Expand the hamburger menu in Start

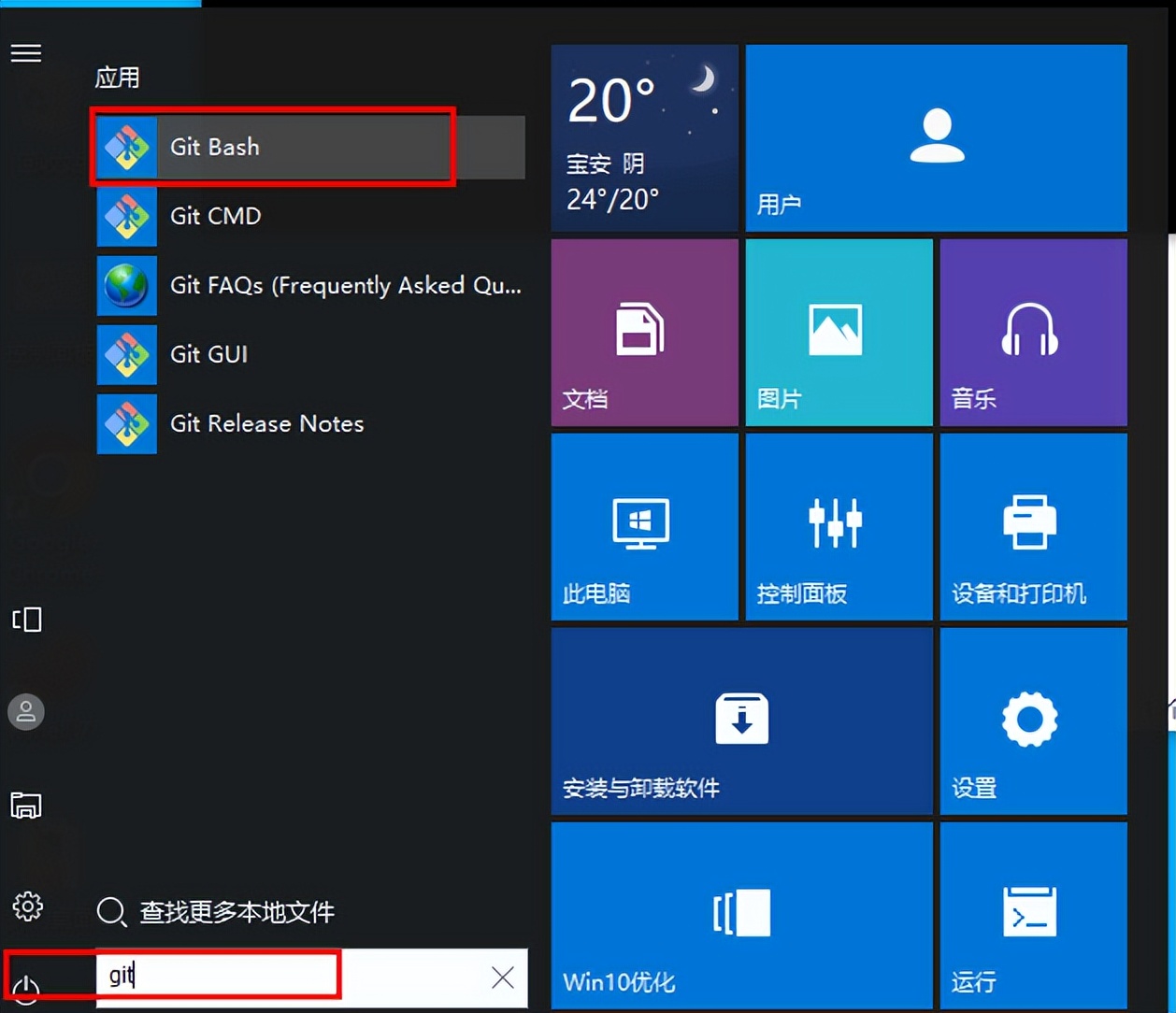pyautogui.click(x=26, y=53)
